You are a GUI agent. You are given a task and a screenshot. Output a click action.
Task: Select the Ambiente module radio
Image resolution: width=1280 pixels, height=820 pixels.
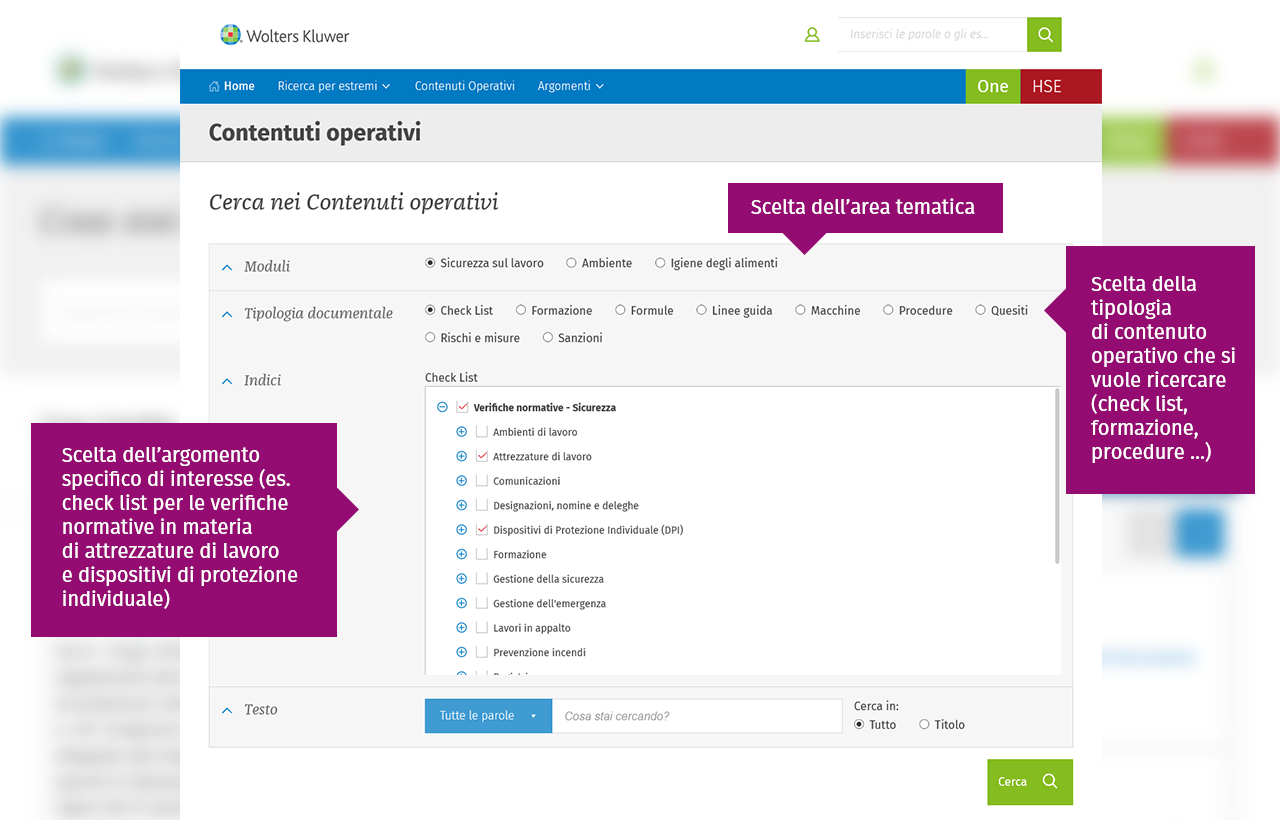pos(571,263)
